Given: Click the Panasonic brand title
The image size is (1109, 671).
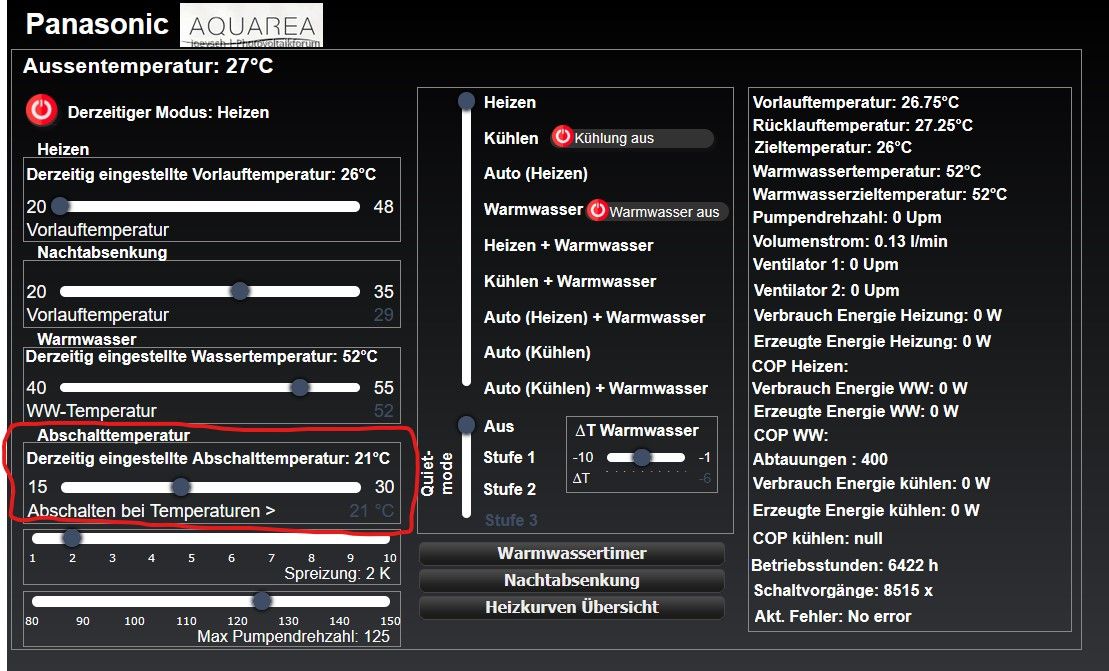Looking at the screenshot, I should pyautogui.click(x=98, y=24).
